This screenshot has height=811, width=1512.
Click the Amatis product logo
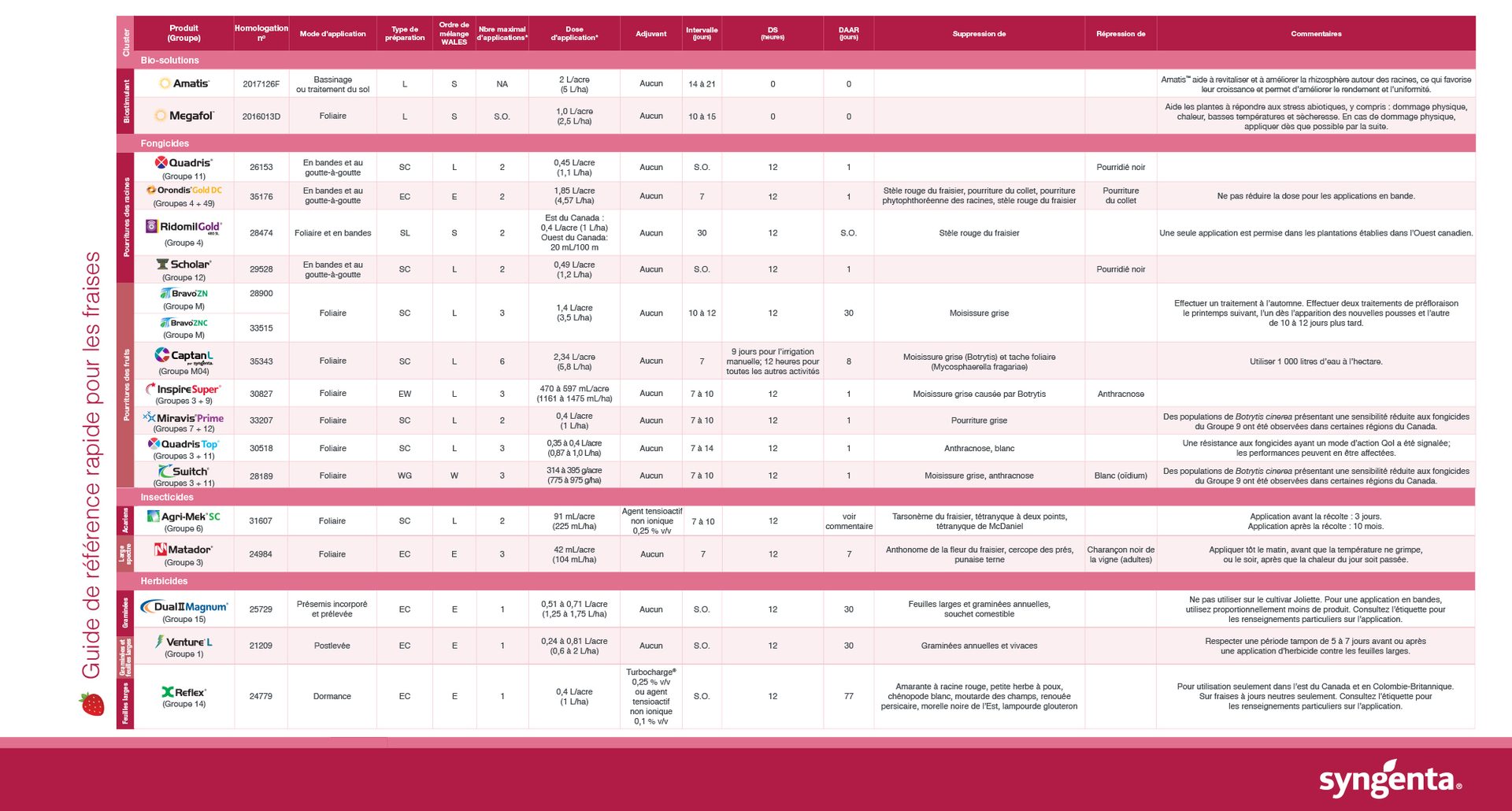pyautogui.click(x=184, y=83)
